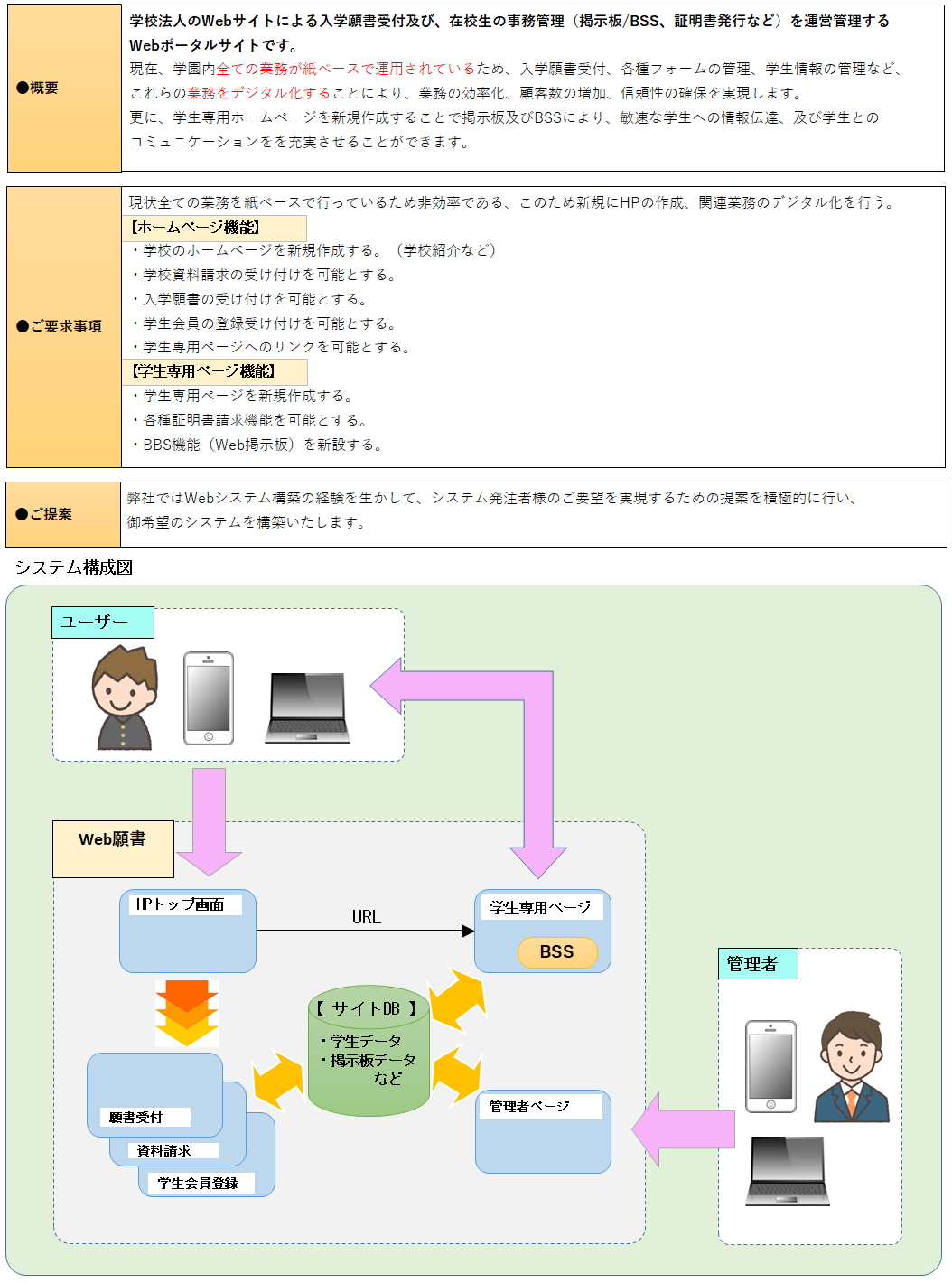
Task: Select the administrator's smartphone icon
Action: point(770,1066)
